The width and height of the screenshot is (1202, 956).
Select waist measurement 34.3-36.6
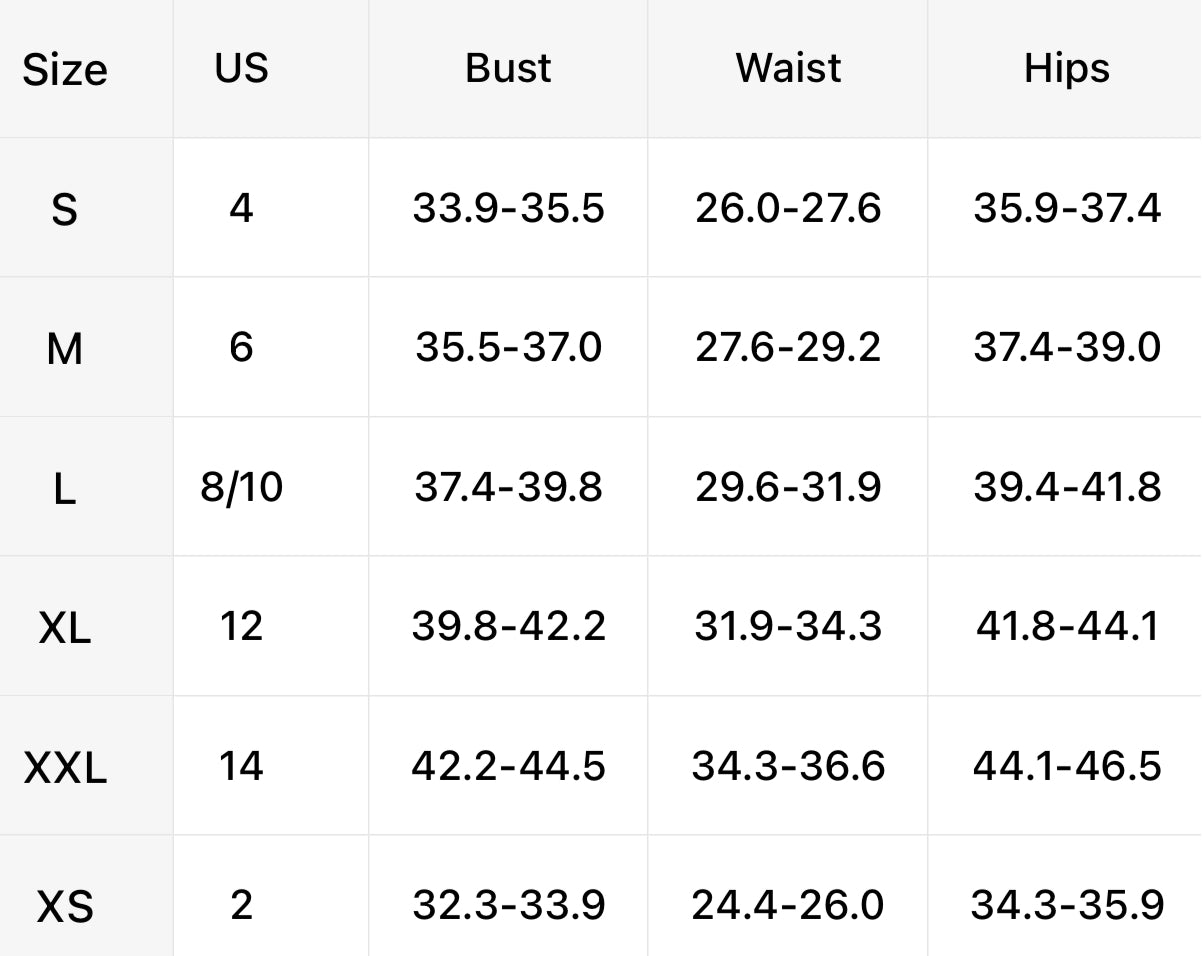[x=788, y=767]
